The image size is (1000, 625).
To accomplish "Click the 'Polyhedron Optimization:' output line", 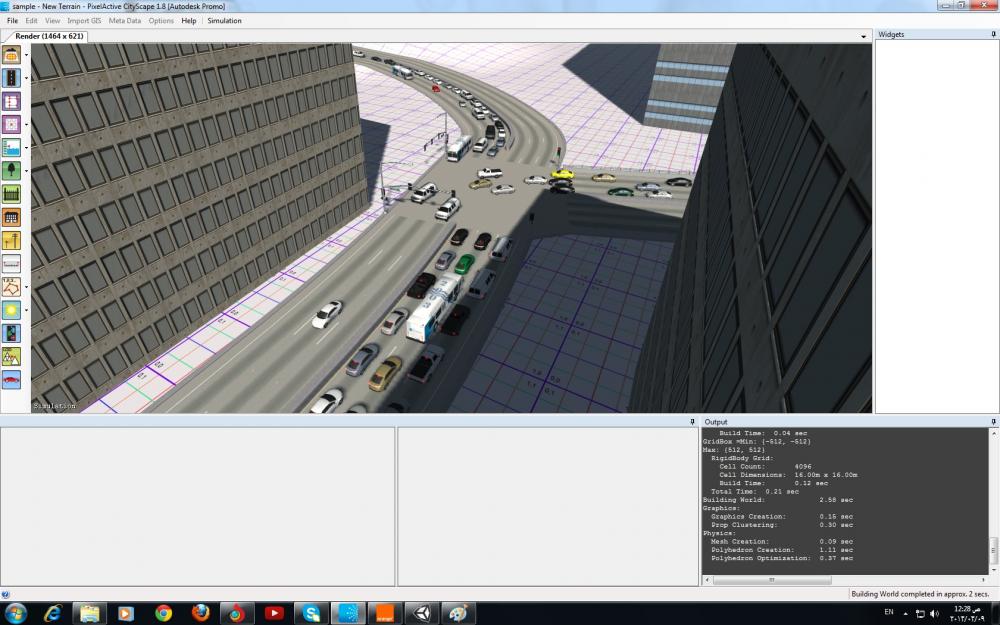I will 782,558.
